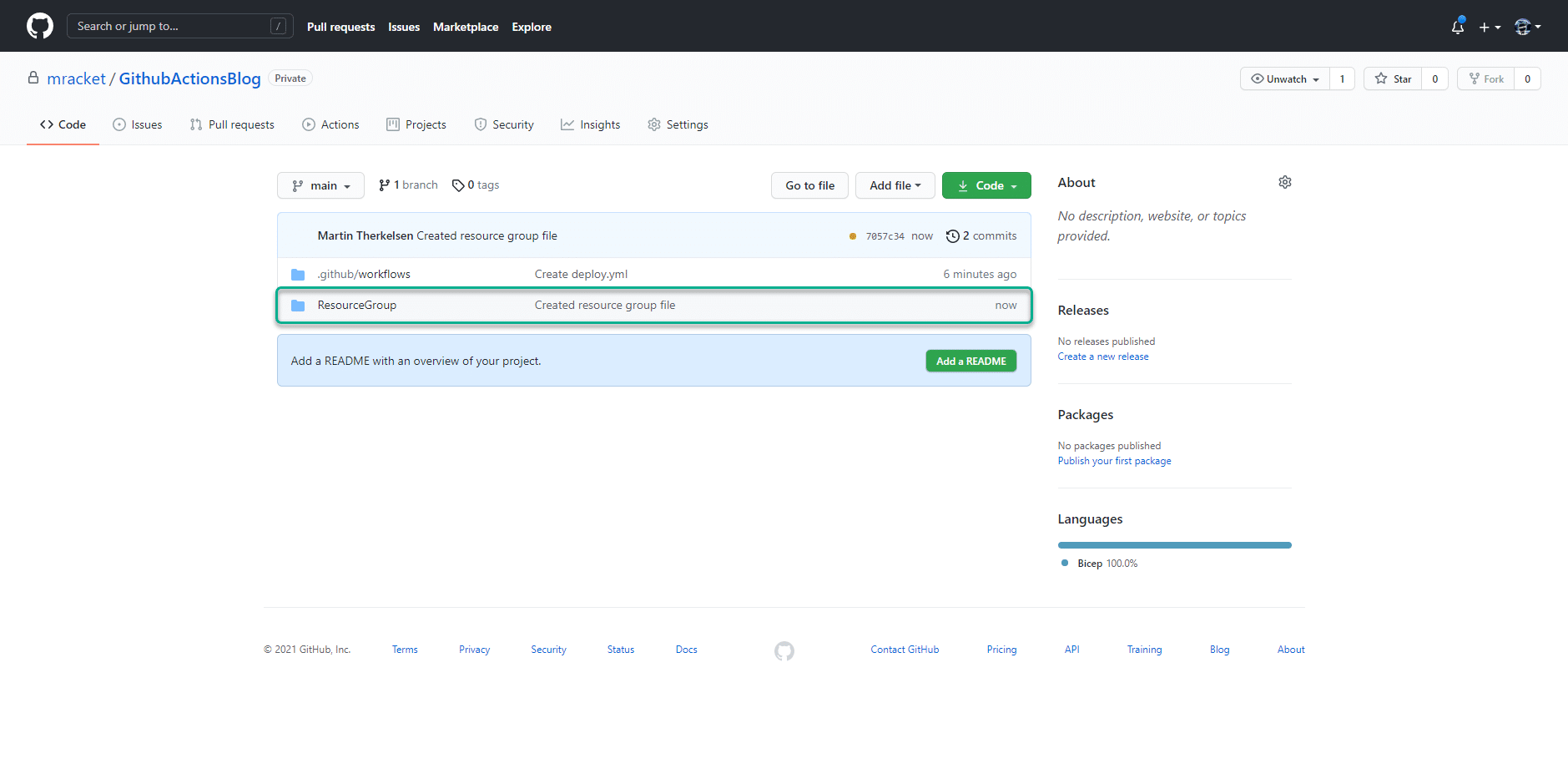Click the watchers count 1
Image resolution: width=1568 pixels, height=784 pixels.
point(1342,78)
